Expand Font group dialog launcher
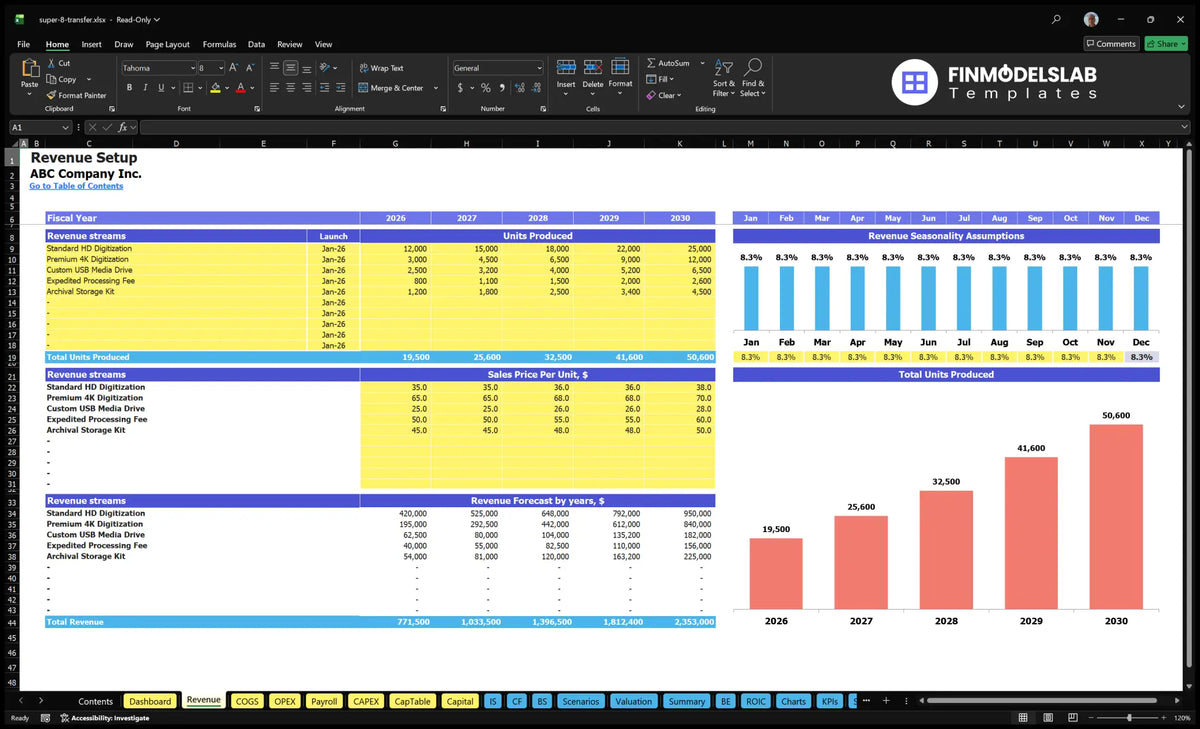 257,108
